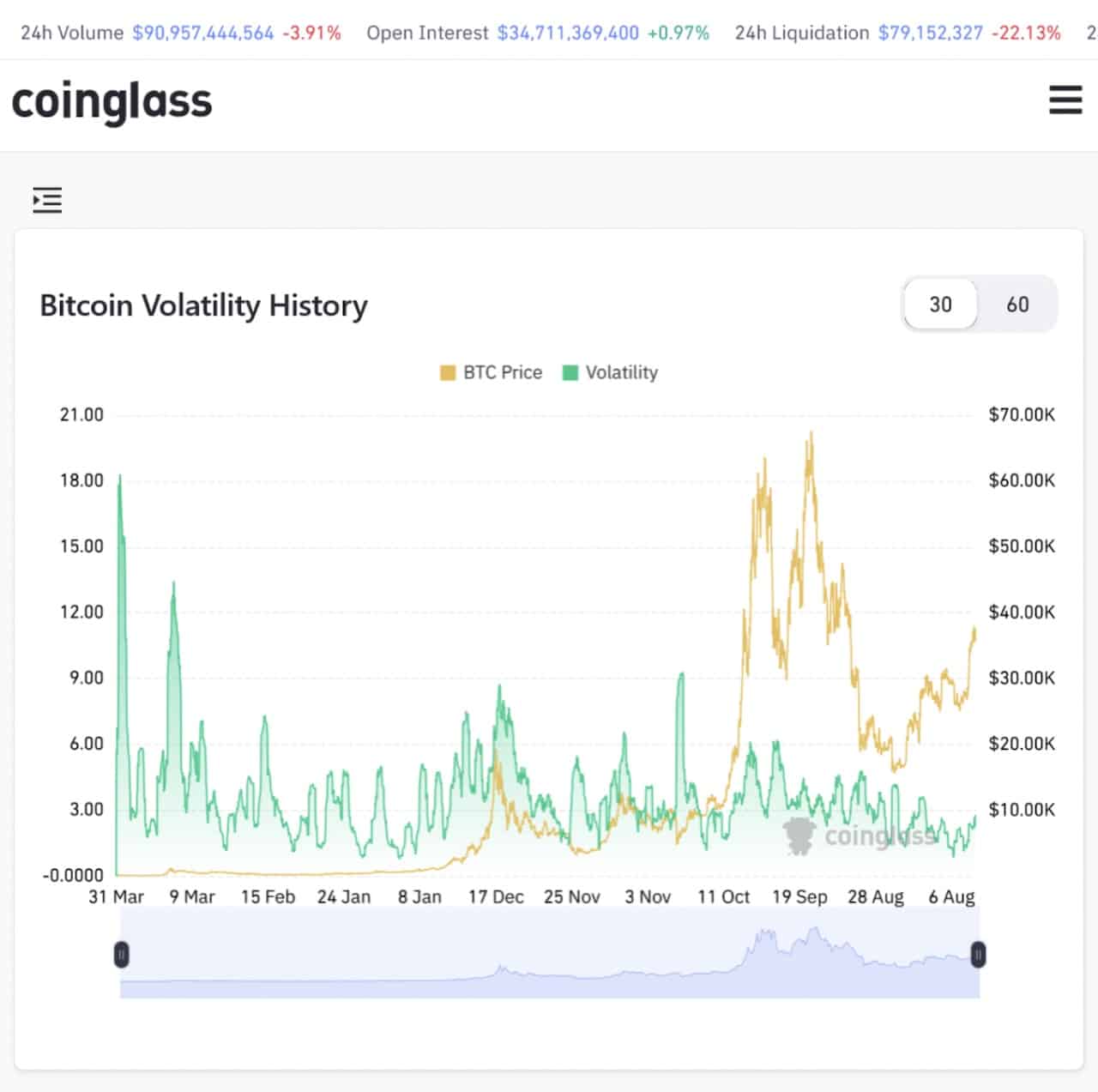This screenshot has width=1098, height=1092.
Task: Click the left slider handle icon
Action: (122, 955)
